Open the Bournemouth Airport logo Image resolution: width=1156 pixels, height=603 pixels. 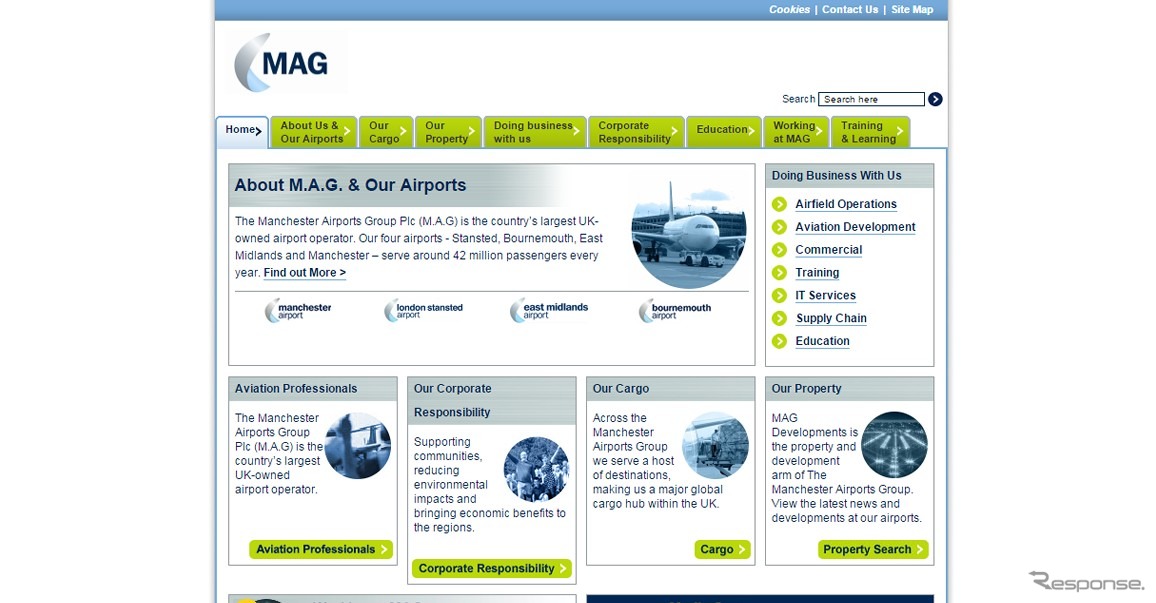(675, 310)
